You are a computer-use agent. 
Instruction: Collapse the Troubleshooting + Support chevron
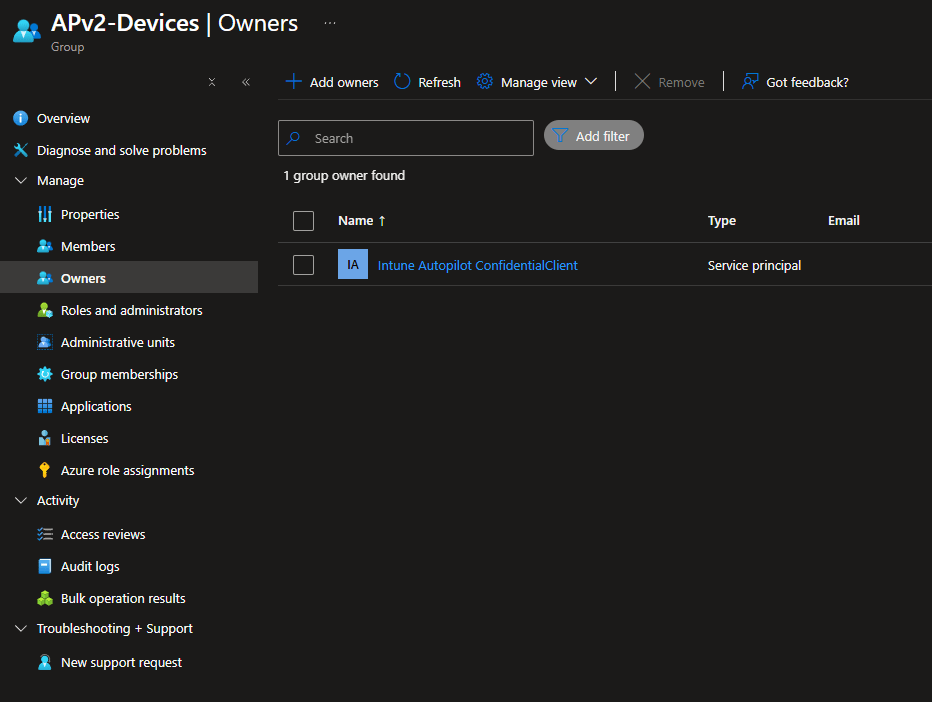21,628
